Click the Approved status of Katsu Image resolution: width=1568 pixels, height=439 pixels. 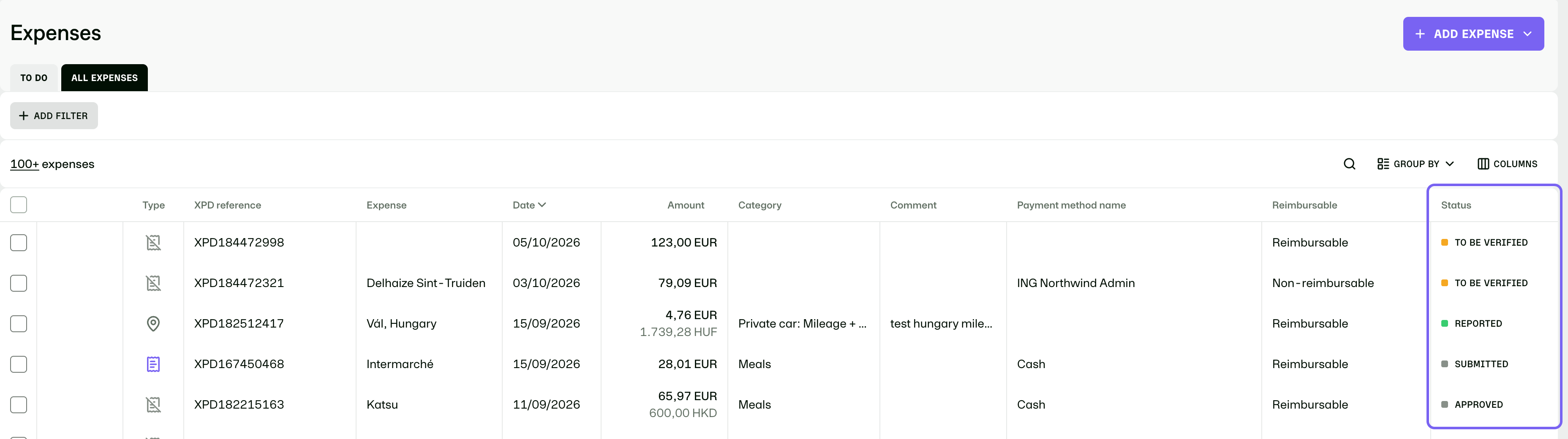click(x=1472, y=405)
